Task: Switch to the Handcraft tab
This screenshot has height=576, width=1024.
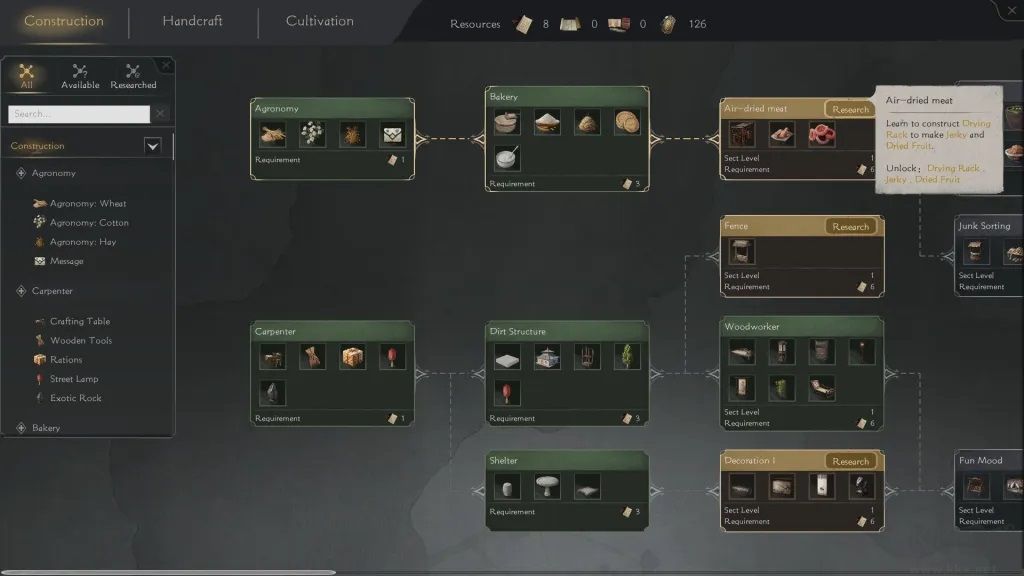Action: tap(193, 21)
